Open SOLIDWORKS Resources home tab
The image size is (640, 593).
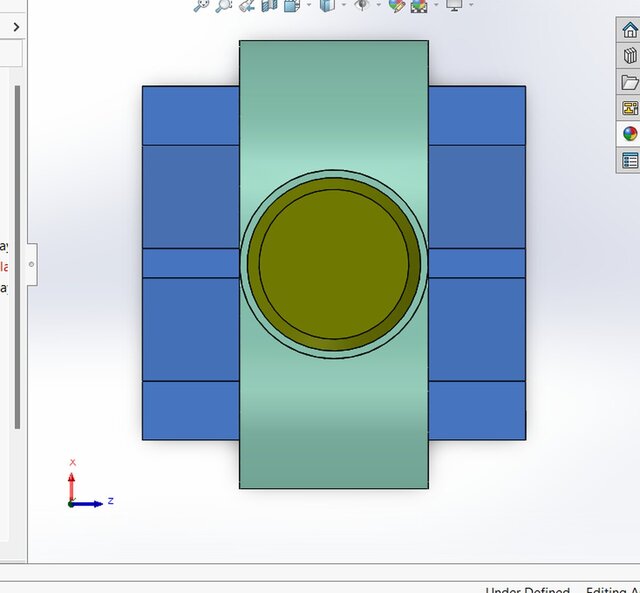[x=629, y=30]
